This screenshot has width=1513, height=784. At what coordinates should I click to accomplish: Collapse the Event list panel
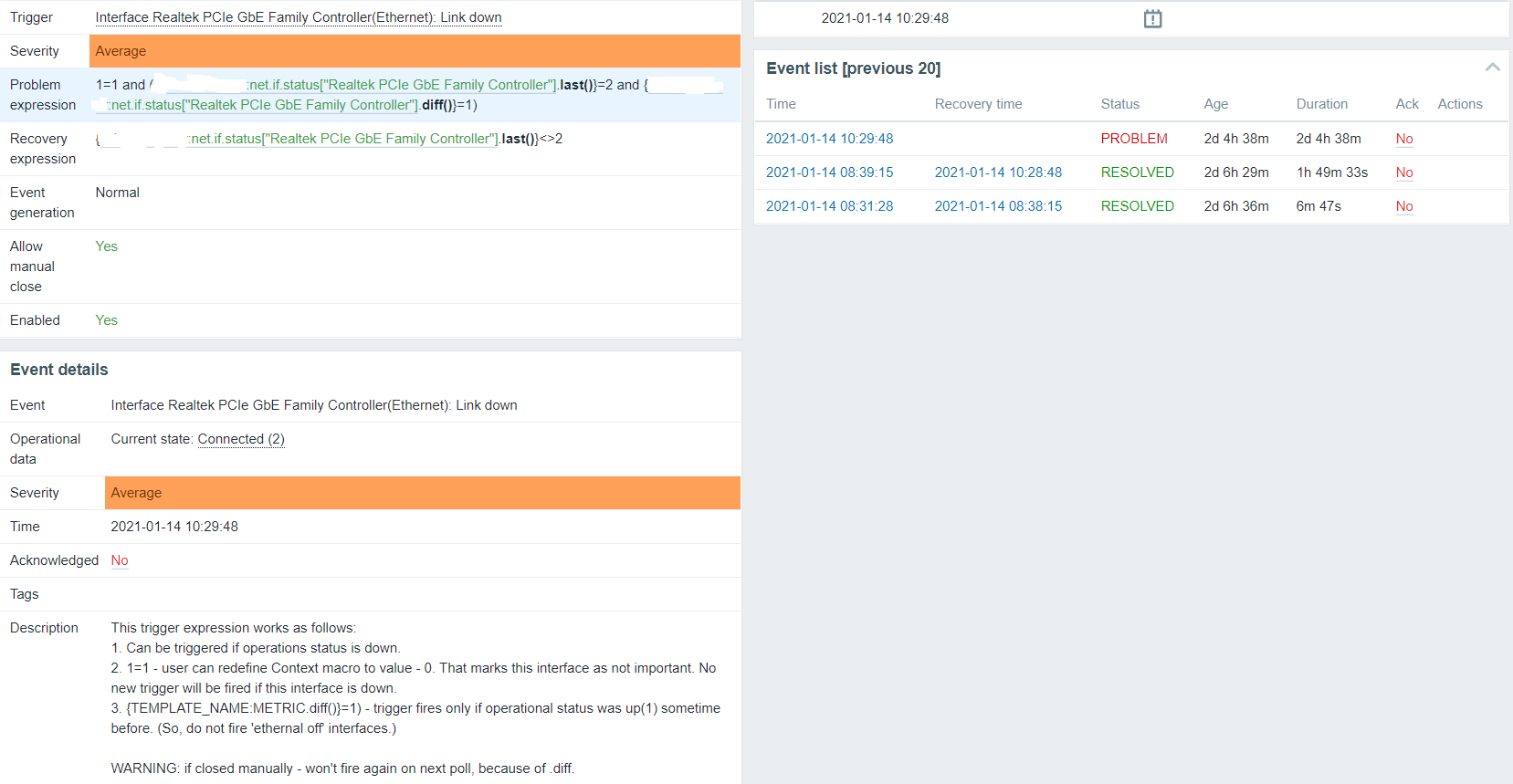pyautogui.click(x=1493, y=67)
